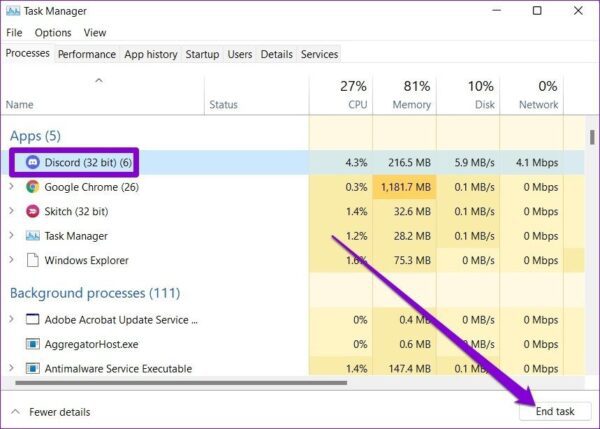Click the AggregatorHost.exe process icon

click(x=33, y=344)
